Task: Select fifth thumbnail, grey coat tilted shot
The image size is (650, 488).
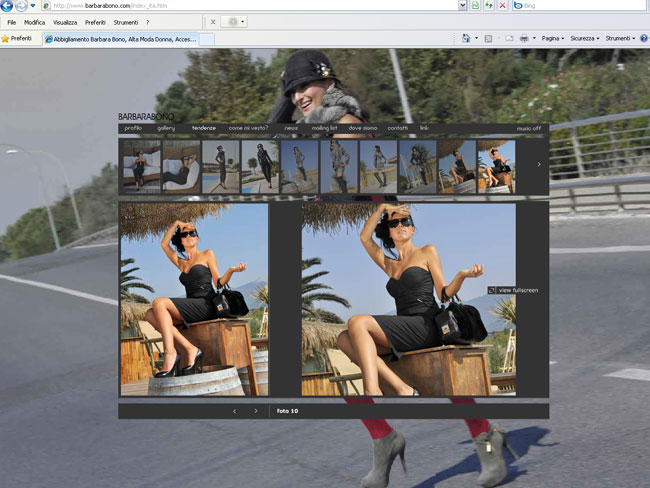Action: 299,167
